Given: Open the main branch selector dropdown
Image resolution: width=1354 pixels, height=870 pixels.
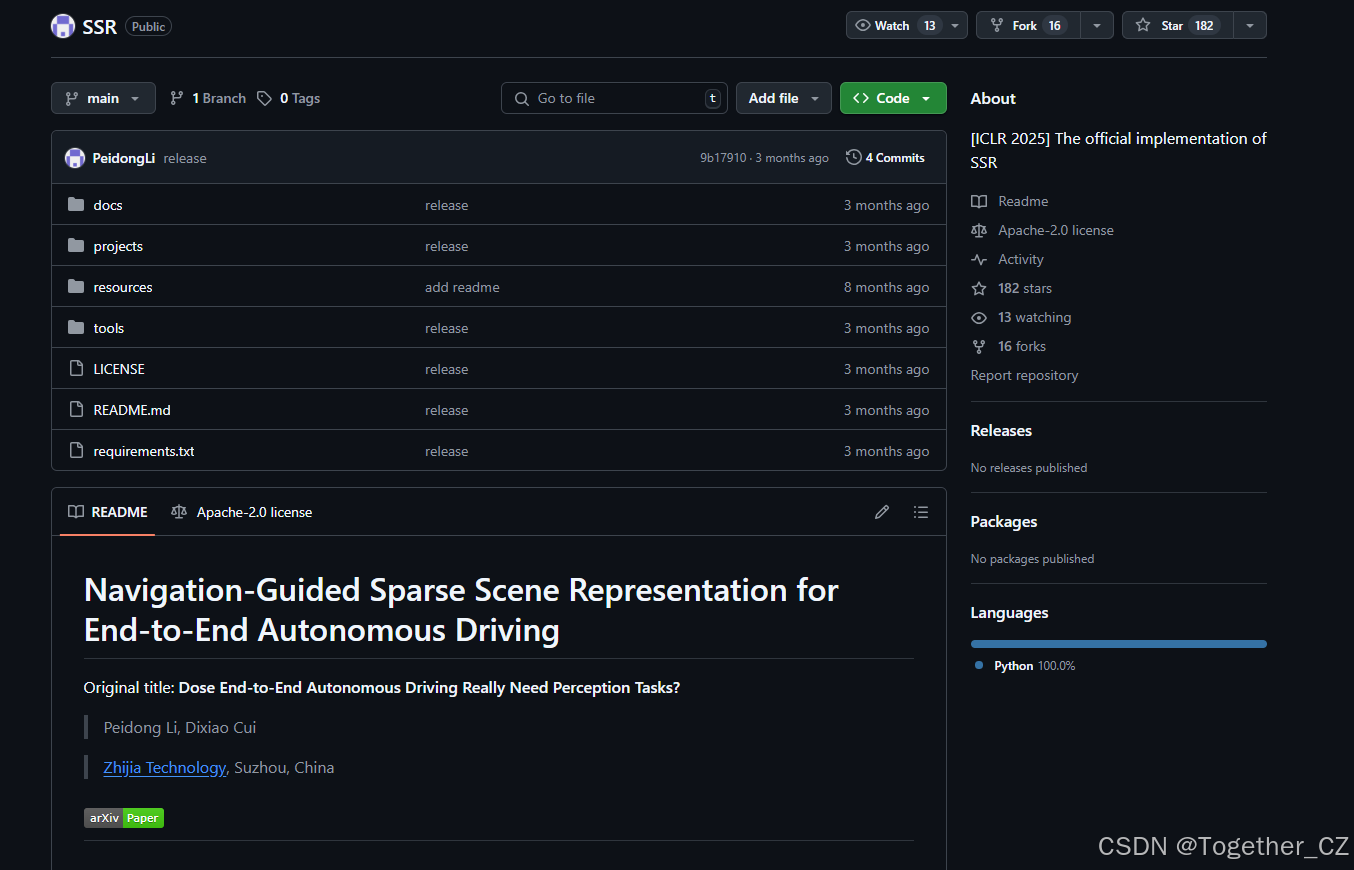Looking at the screenshot, I should (x=103, y=98).
